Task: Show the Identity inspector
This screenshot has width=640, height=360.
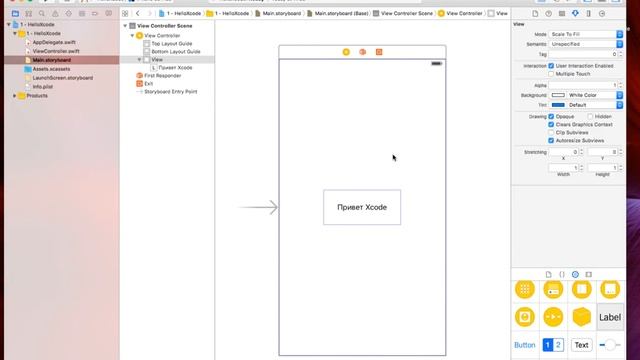Action: [562, 13]
